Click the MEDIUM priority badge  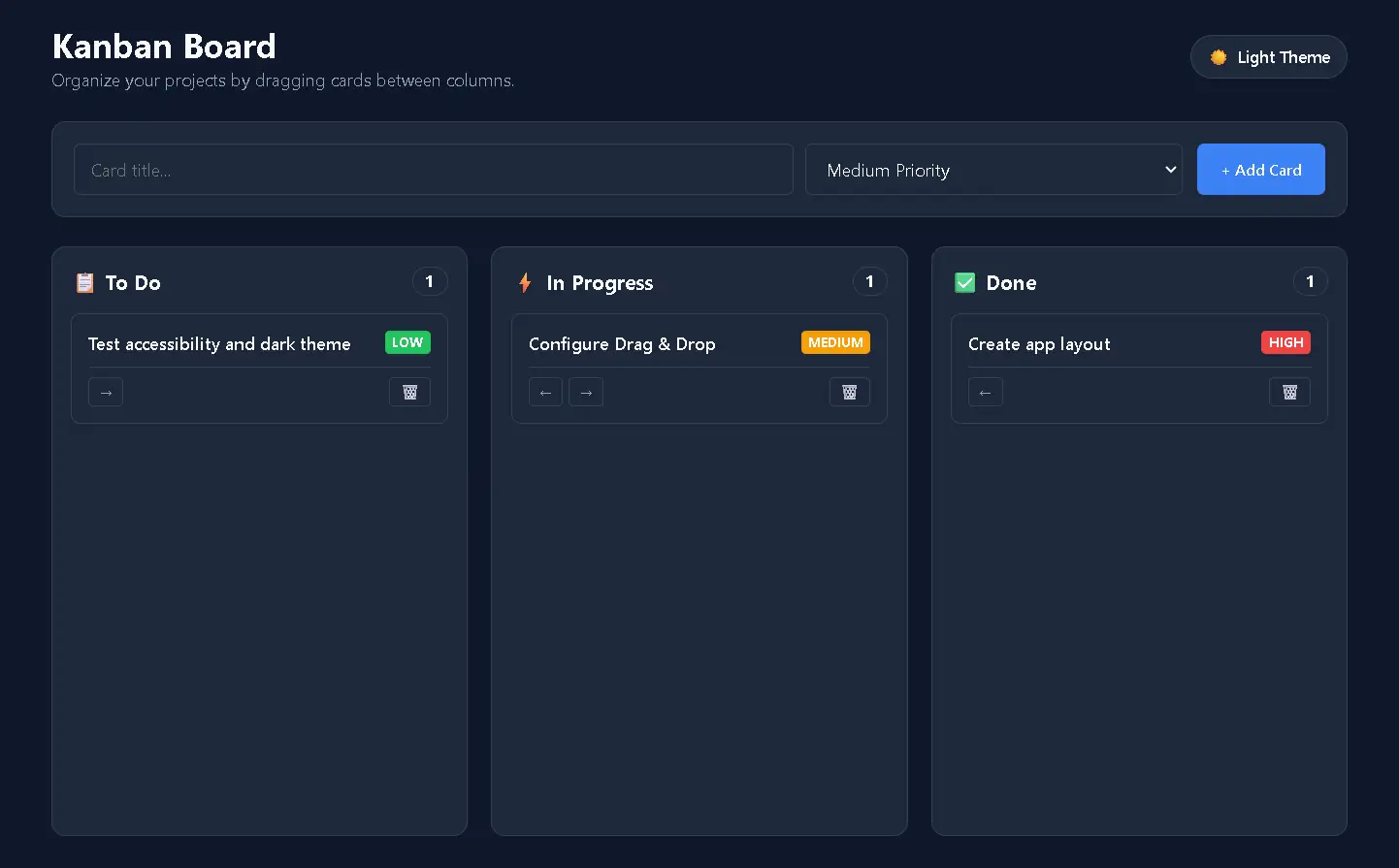pos(835,342)
